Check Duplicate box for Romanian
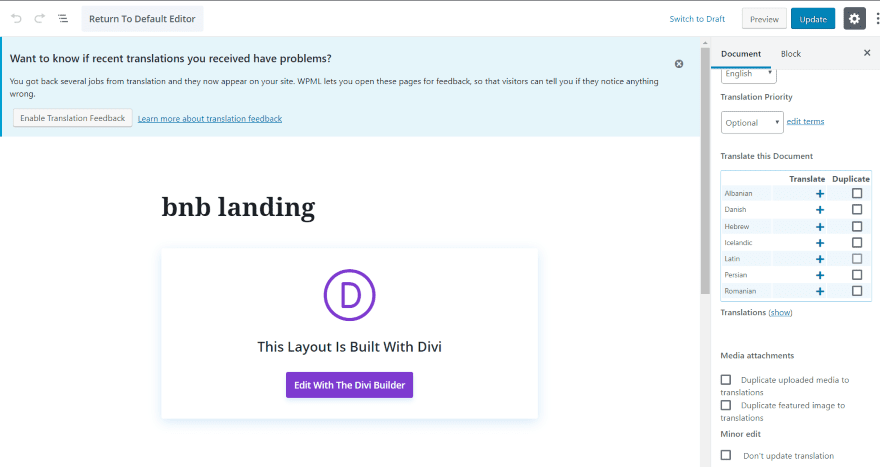Image resolution: width=880 pixels, height=467 pixels. [857, 291]
